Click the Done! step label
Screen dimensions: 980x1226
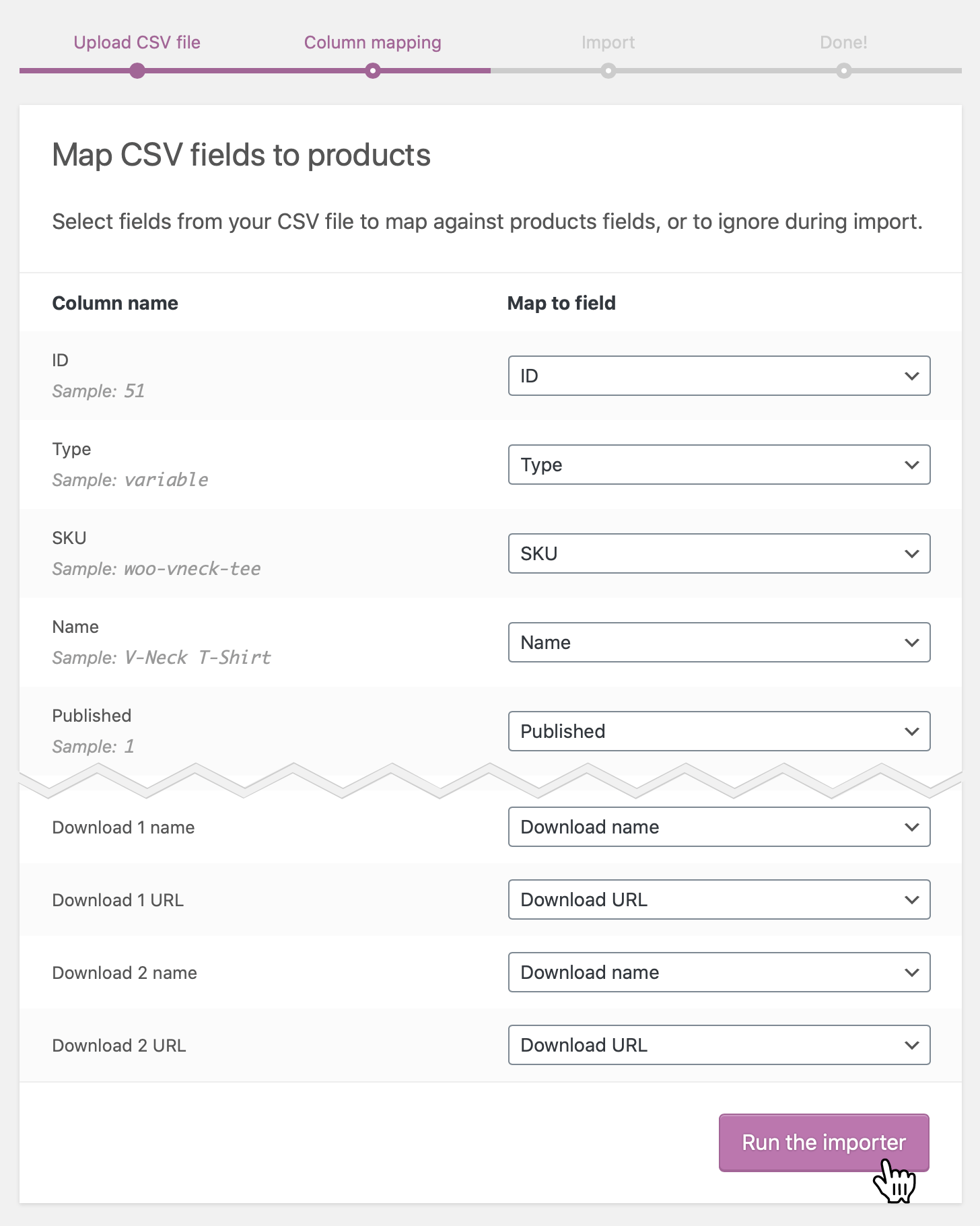pos(843,42)
